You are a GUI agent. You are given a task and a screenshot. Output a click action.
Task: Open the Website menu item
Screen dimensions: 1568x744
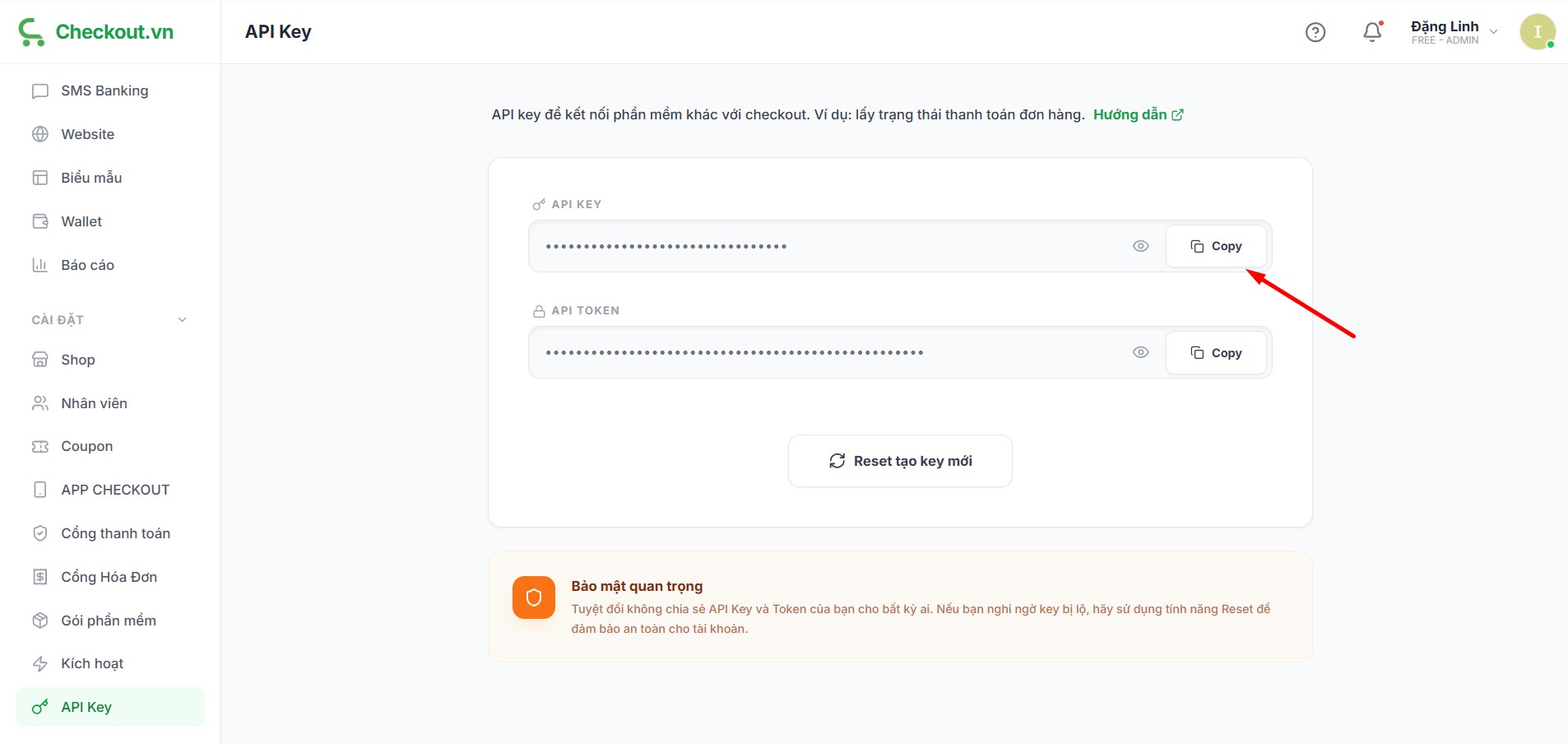coord(87,134)
